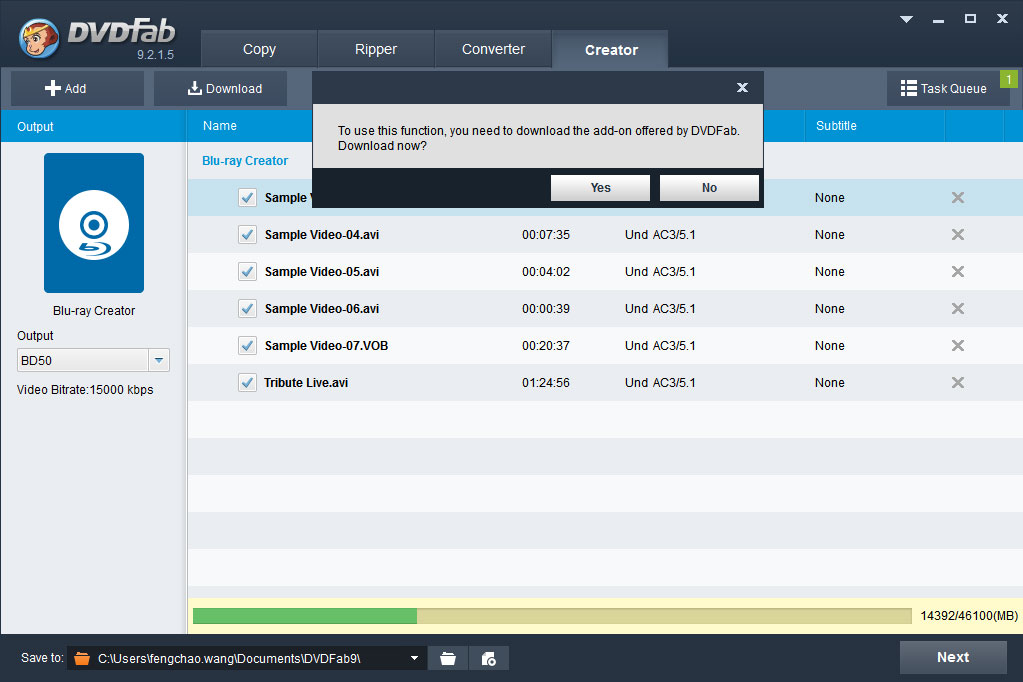The height and width of the screenshot is (682, 1023).
Task: Click the 14392/46100(MB) size readout
Action: coord(969,615)
